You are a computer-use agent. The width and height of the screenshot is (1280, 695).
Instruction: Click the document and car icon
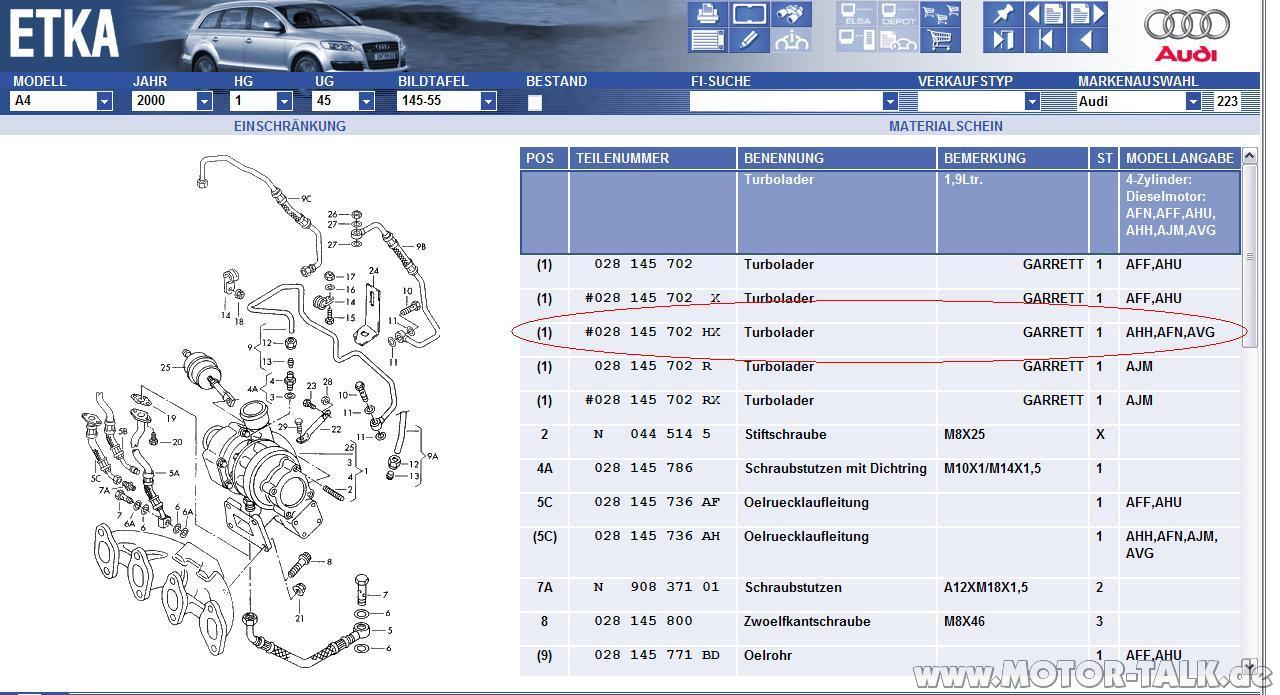897,41
